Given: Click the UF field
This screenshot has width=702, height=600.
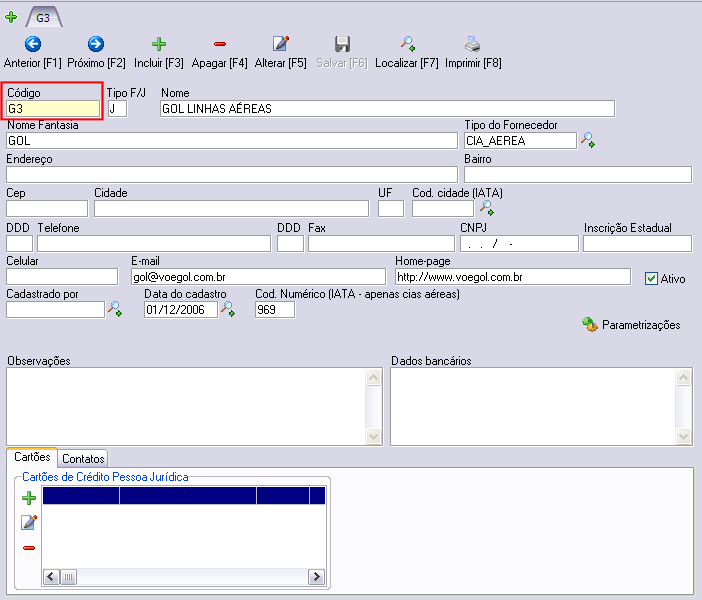Looking at the screenshot, I should tap(391, 209).
